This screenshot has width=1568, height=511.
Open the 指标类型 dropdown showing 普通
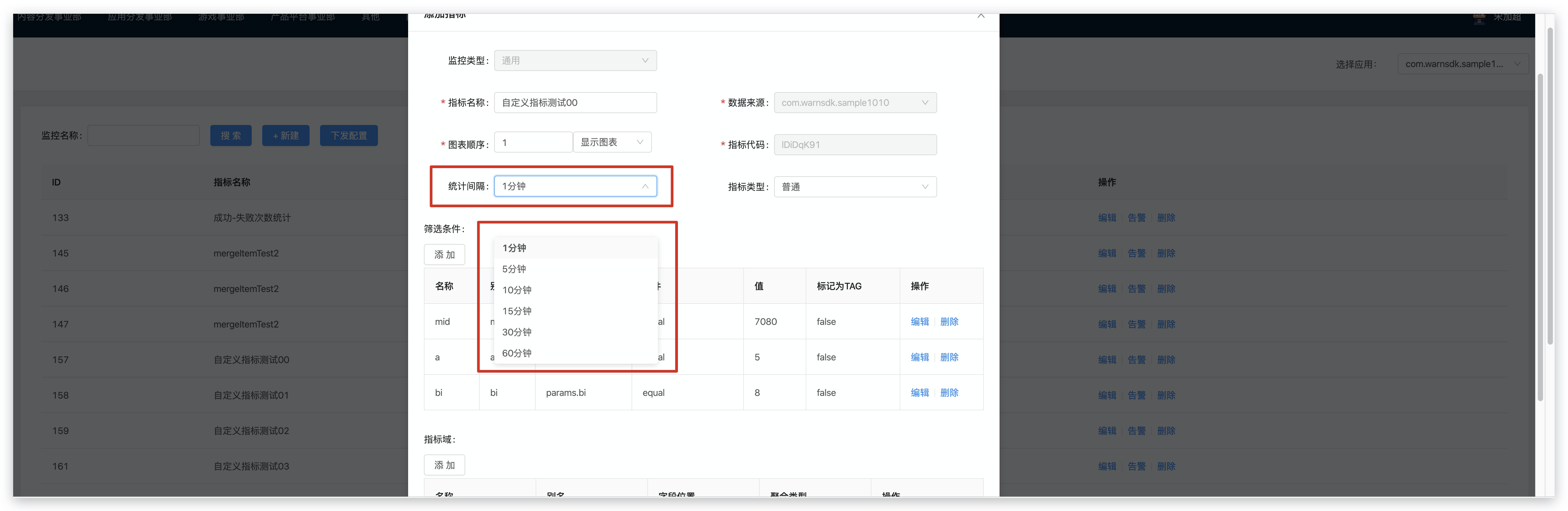855,187
